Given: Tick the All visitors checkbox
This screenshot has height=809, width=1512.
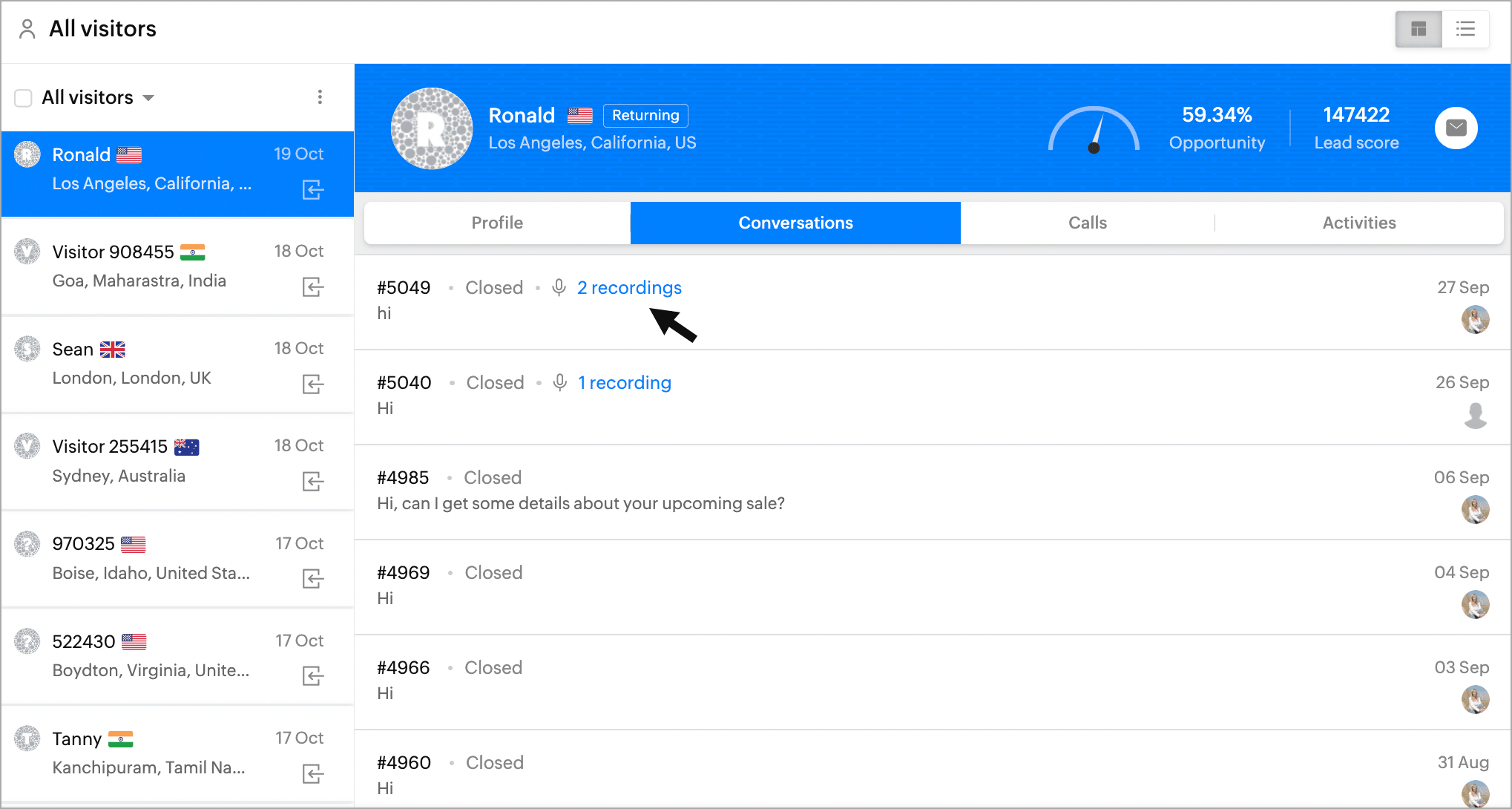Looking at the screenshot, I should point(24,98).
